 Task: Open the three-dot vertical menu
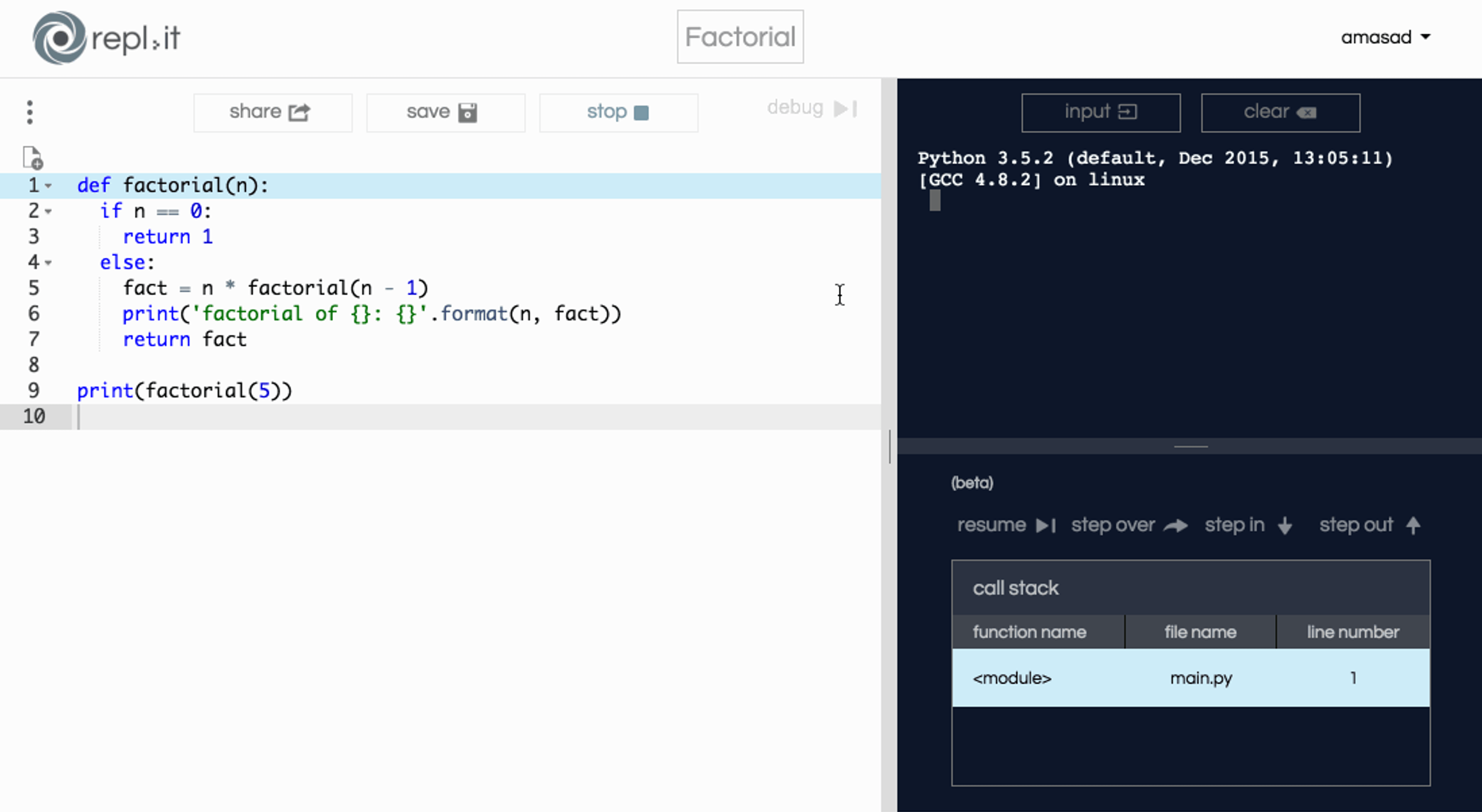pos(30,112)
